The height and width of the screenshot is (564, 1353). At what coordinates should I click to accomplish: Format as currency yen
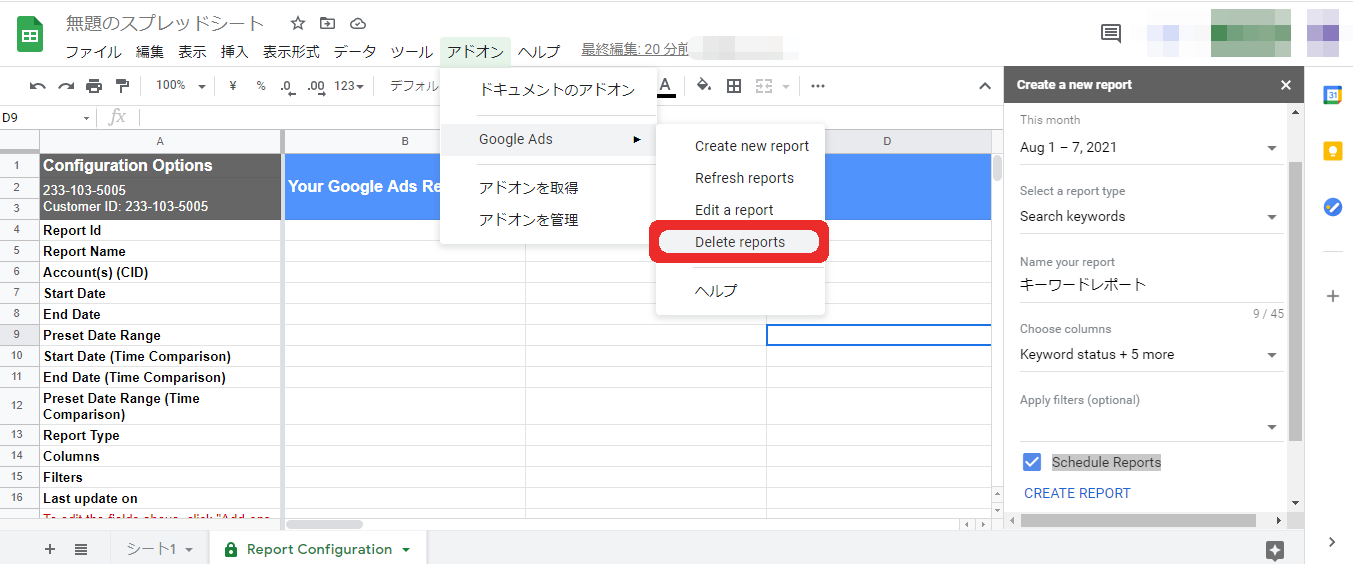232,86
